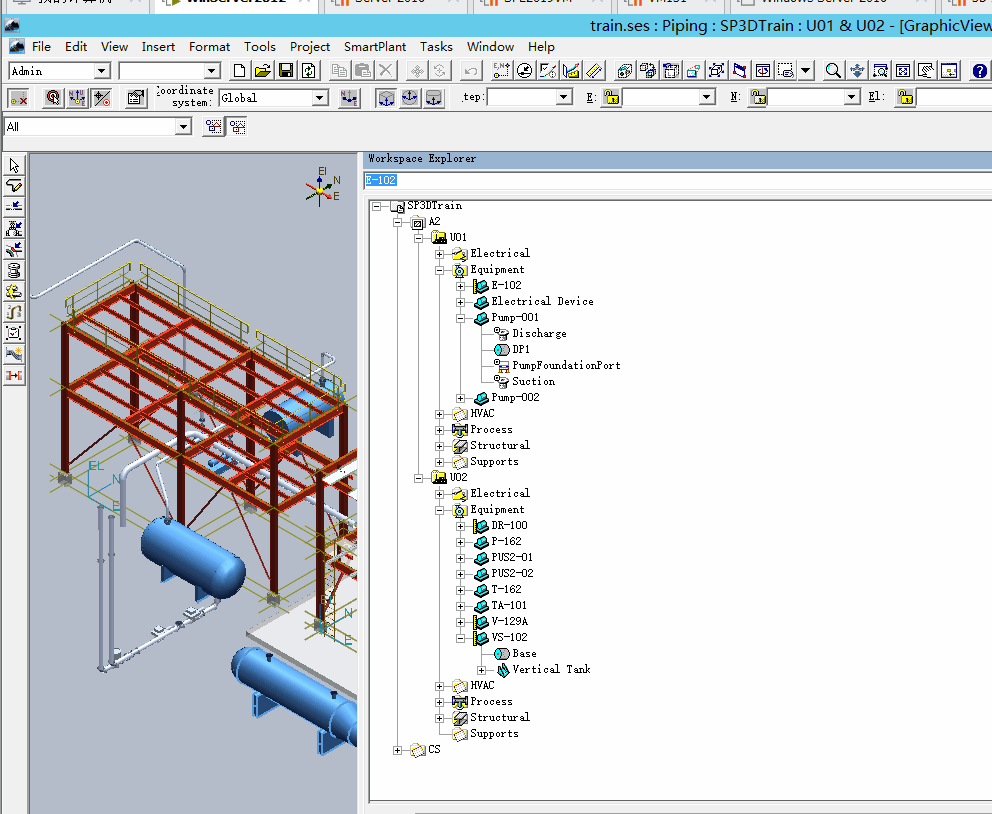Select the V-129A equipment item

point(509,622)
